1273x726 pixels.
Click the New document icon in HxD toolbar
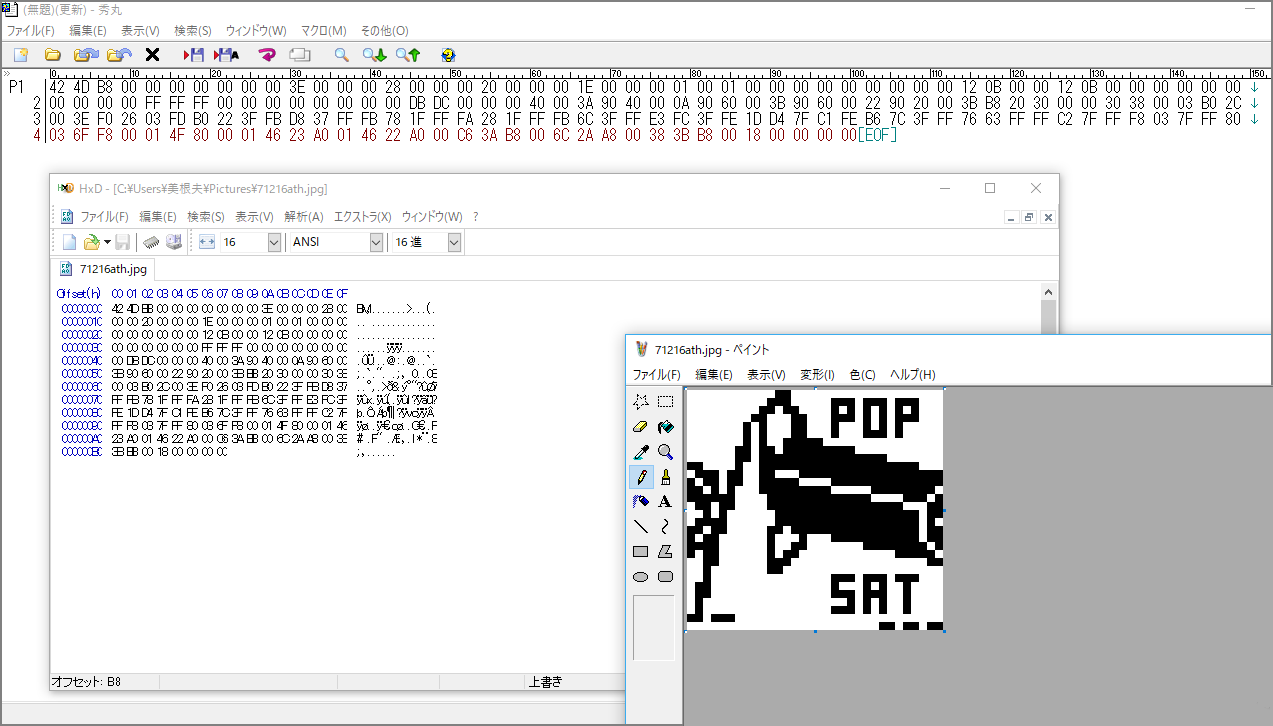(x=69, y=242)
